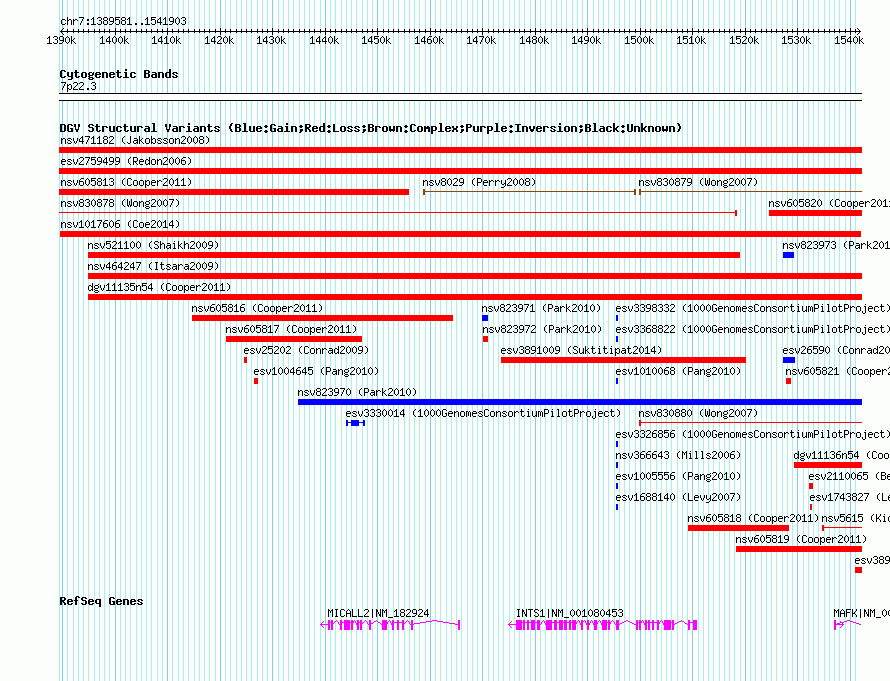
Task: Click the nsv605819 (Cooper2011) label
Action: pyautogui.click(x=801, y=539)
